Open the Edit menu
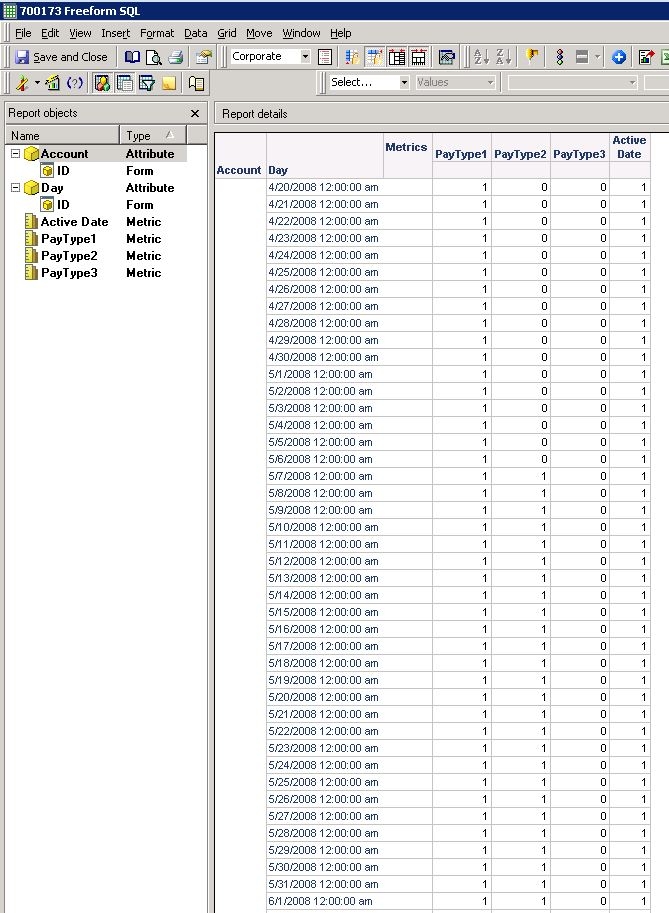This screenshot has width=669, height=913. point(49,33)
